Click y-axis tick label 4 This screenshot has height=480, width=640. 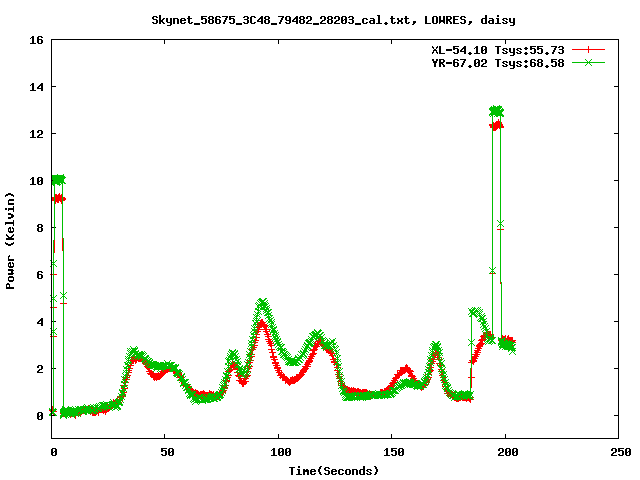pos(40,322)
